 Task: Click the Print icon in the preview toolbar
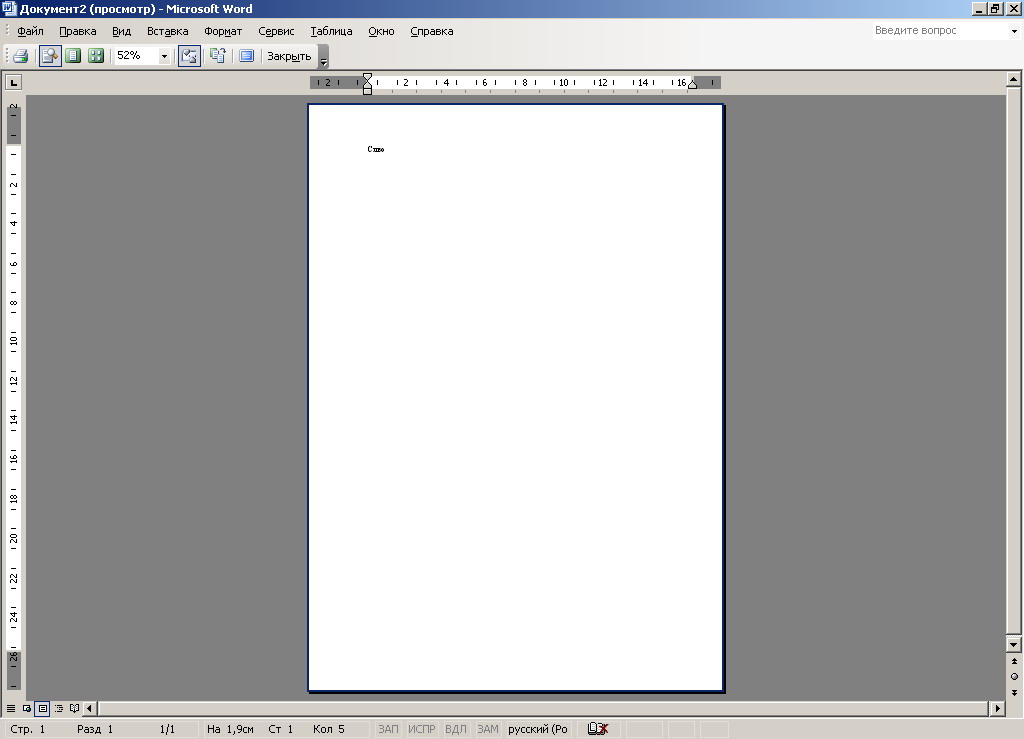[x=20, y=56]
